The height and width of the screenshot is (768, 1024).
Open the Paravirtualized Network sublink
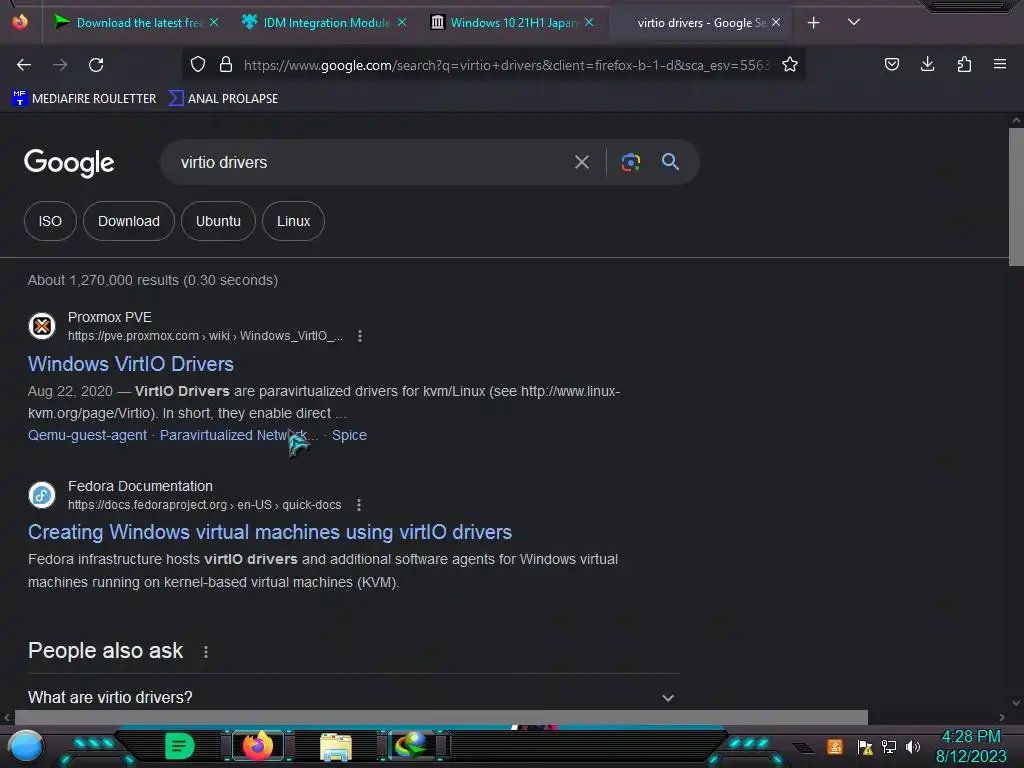coord(238,436)
